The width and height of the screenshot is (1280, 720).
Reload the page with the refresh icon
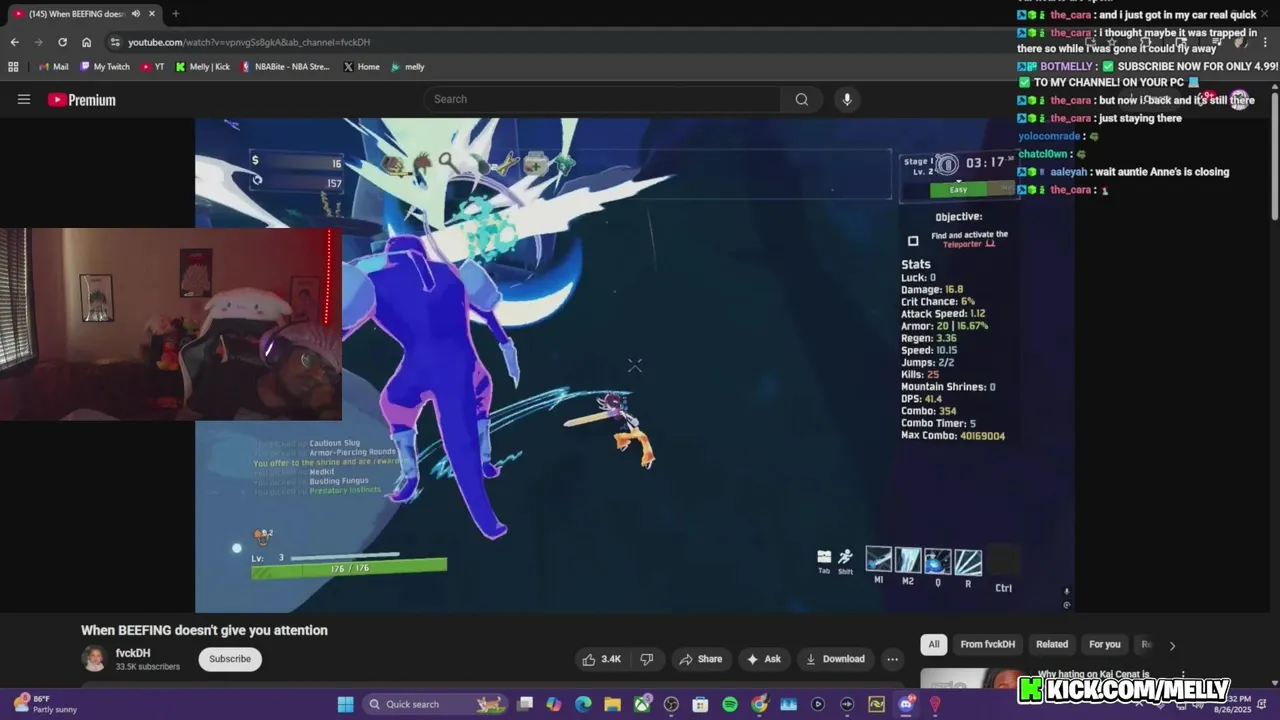click(62, 42)
